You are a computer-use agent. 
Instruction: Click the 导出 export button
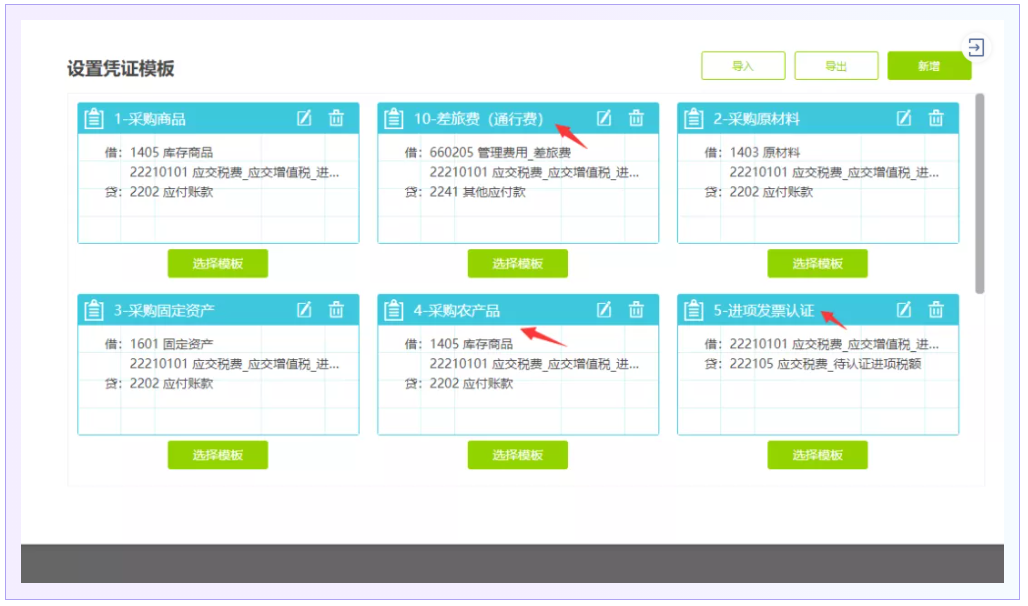836,66
